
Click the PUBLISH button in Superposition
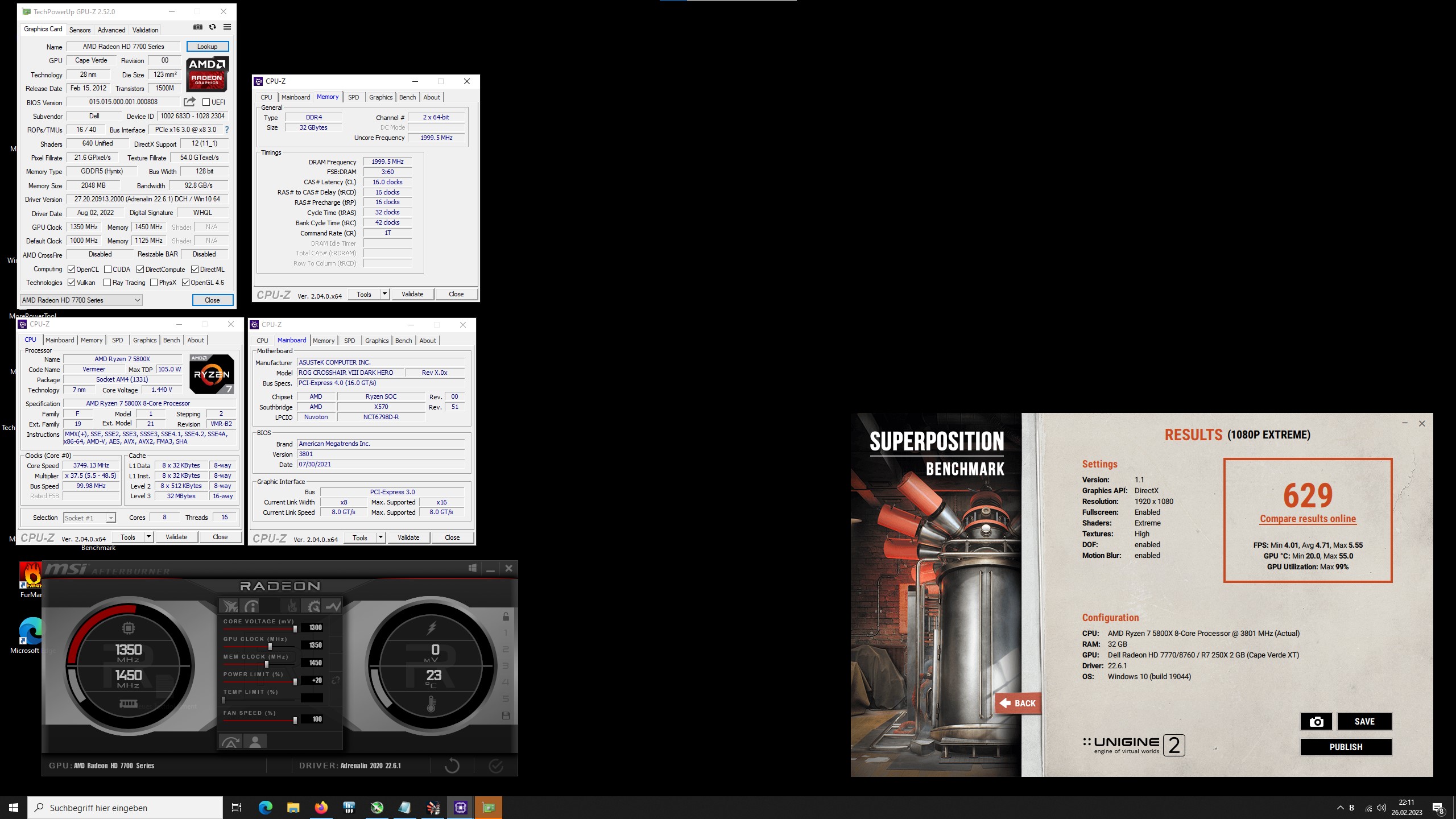1346,747
